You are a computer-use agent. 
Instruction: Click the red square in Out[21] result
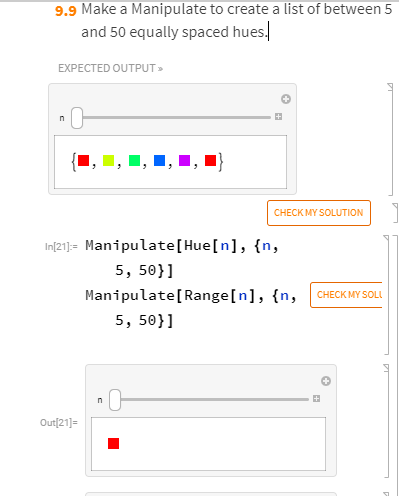click(113, 443)
